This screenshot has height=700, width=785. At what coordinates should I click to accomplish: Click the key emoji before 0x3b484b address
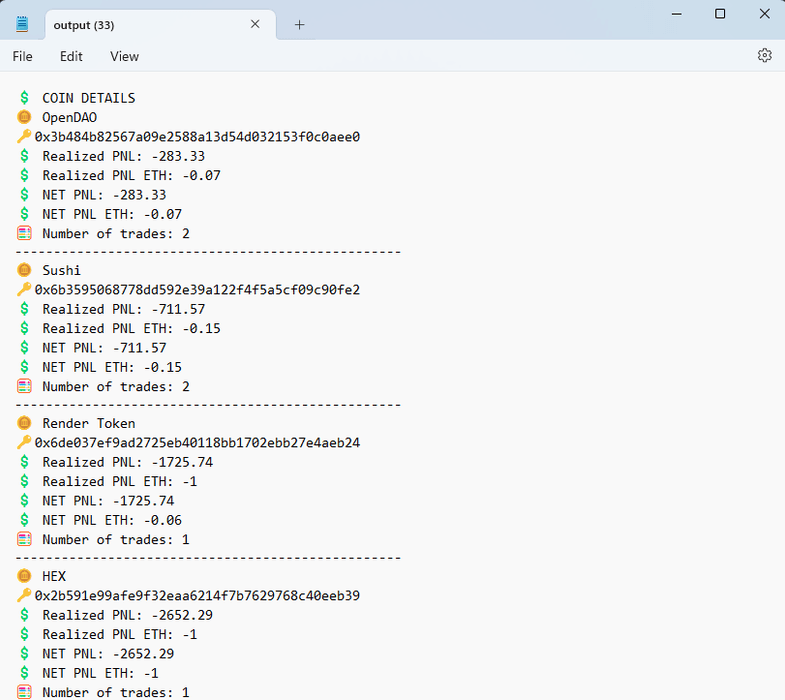click(24, 136)
